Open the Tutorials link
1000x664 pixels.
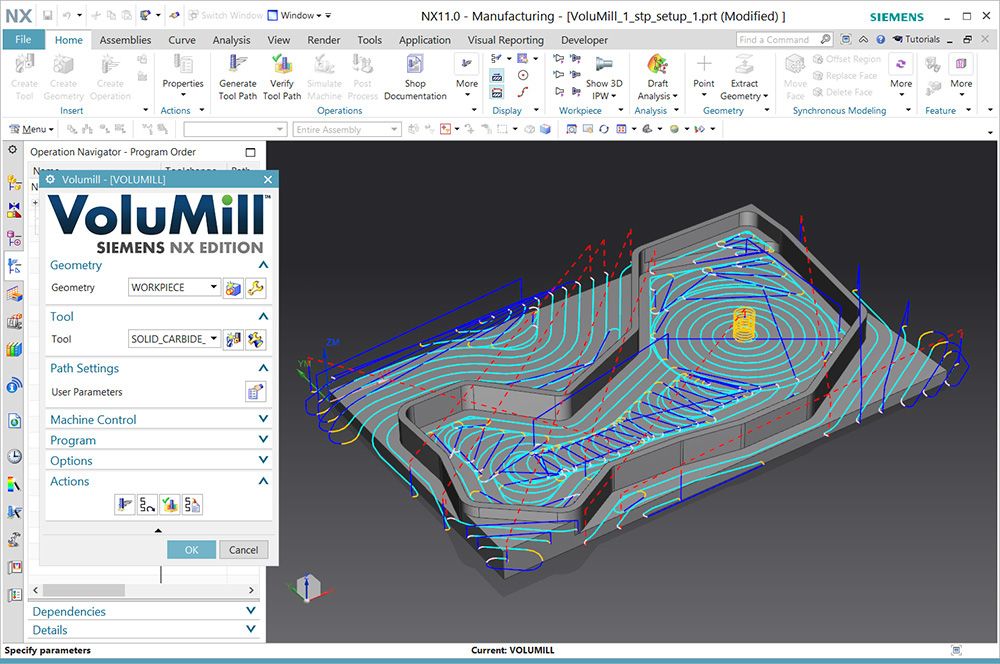point(916,40)
